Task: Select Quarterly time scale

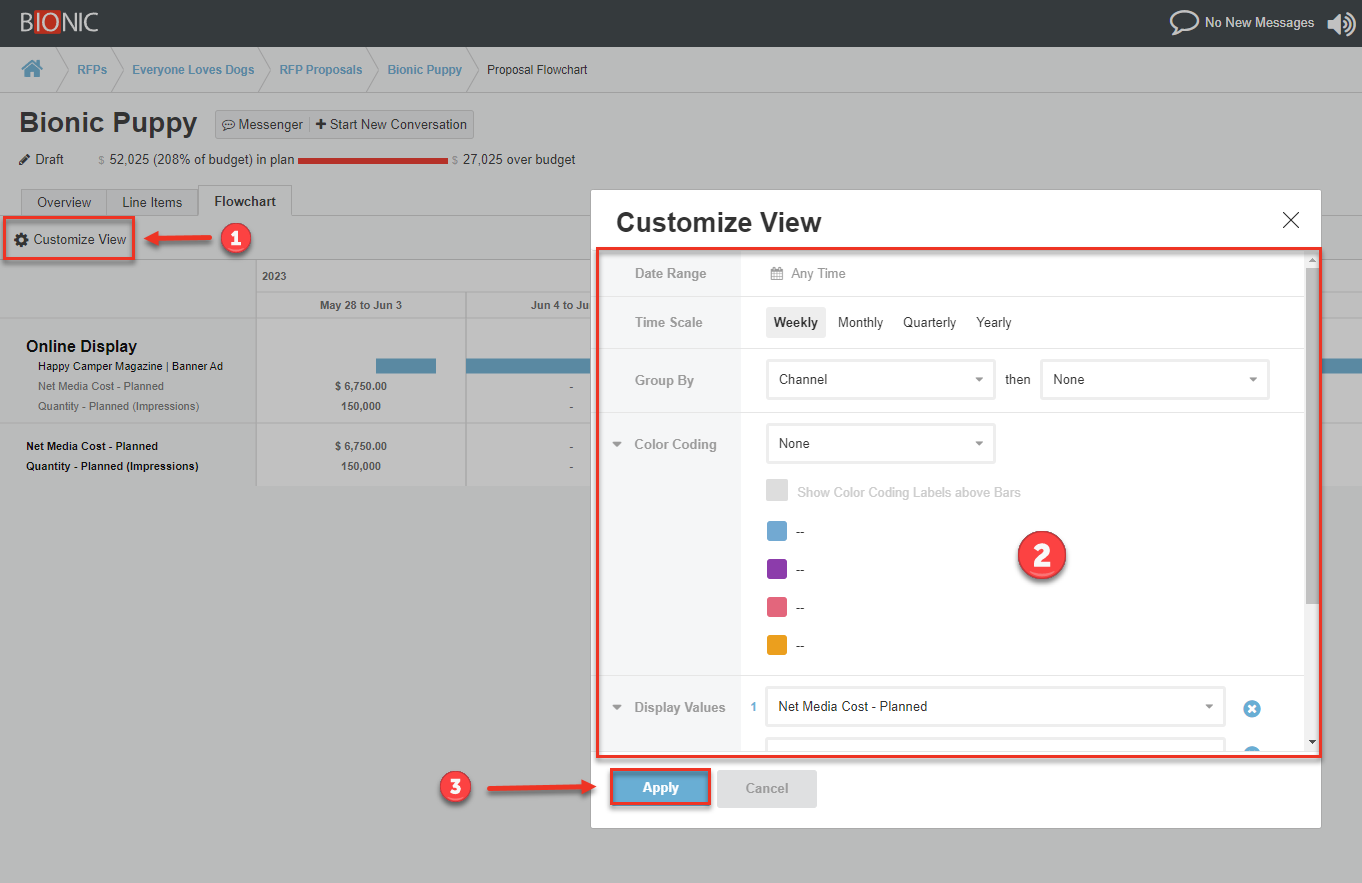Action: point(929,323)
